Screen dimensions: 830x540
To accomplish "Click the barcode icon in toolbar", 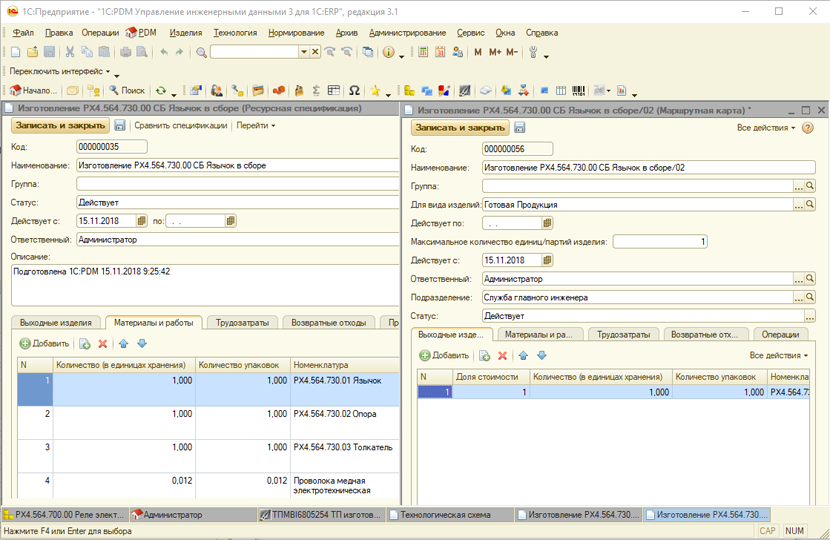I will coord(579,91).
